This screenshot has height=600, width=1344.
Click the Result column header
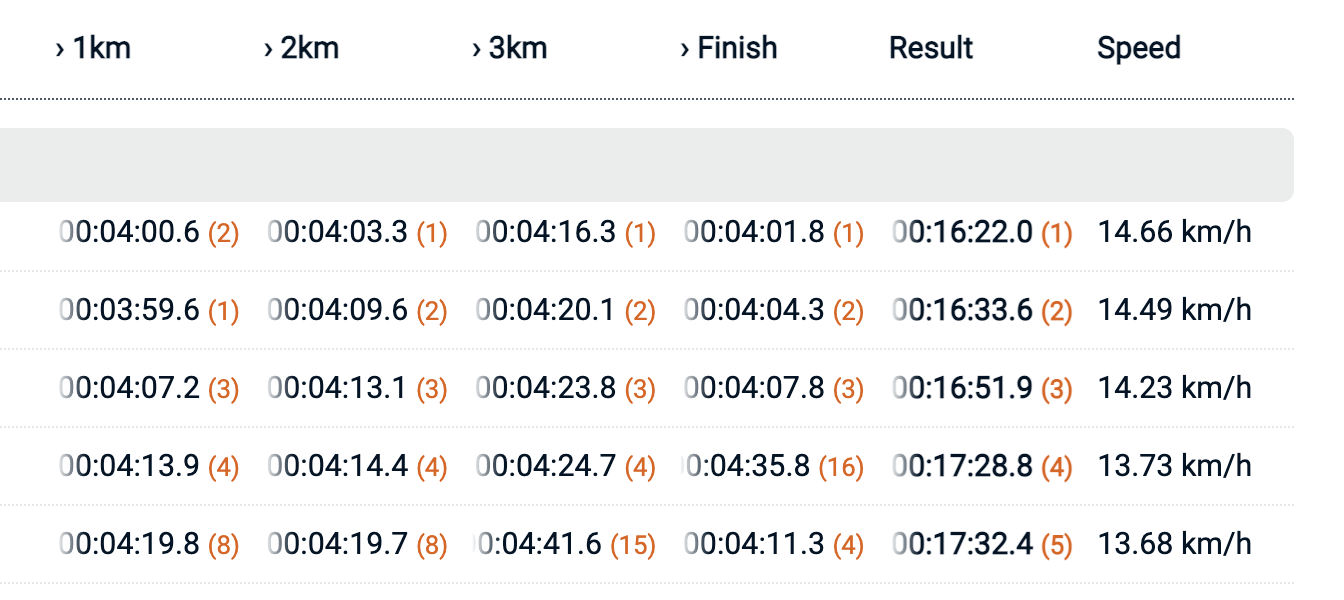tap(931, 48)
